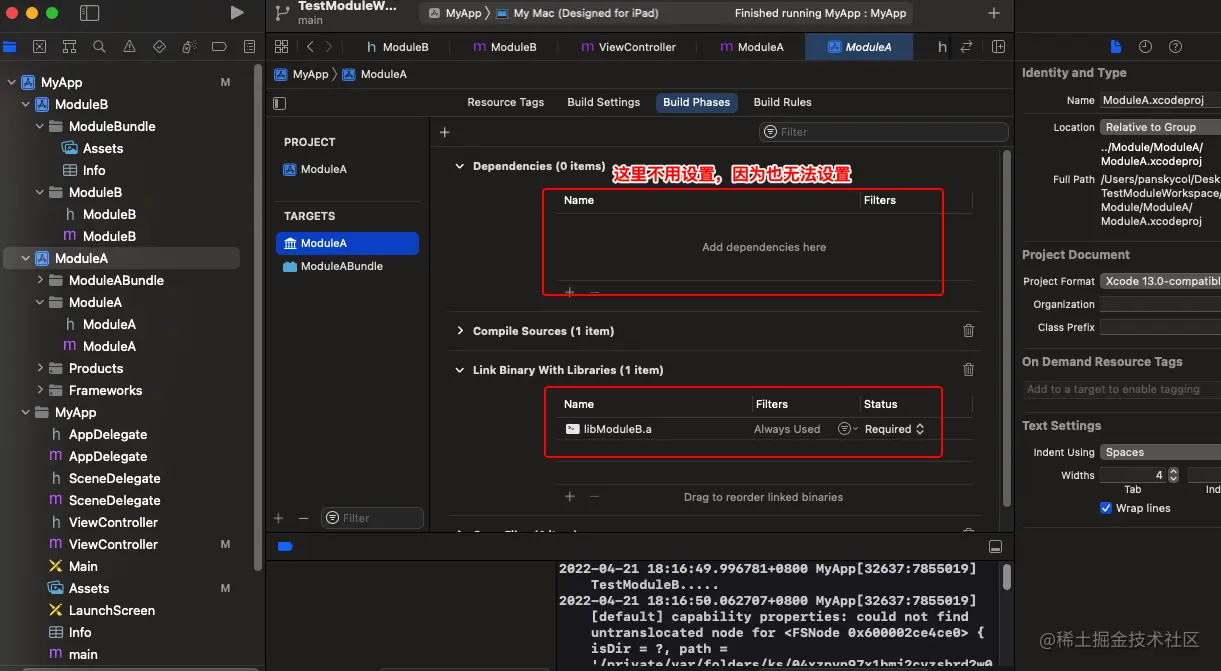Screen dimensions: 1221x671
Task: Select the ModuleA project entry
Action: point(347,169)
